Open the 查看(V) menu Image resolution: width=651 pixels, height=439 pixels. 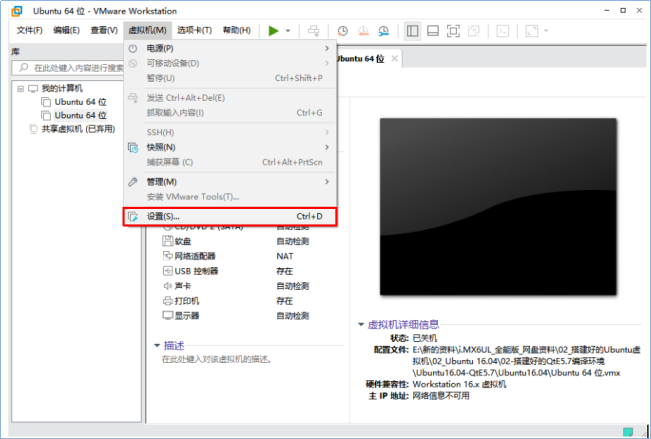coord(104,30)
